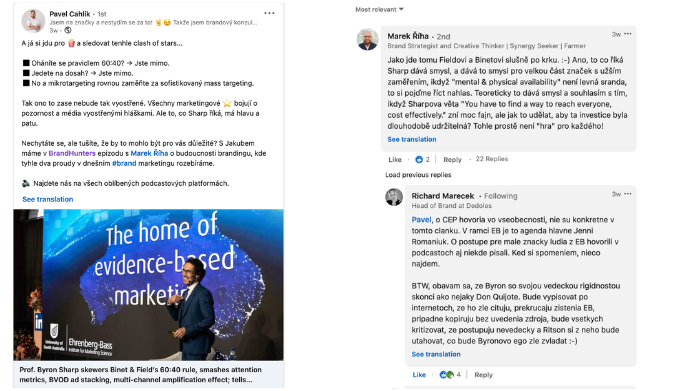Like Richard Marecek's comment
This screenshot has height=391, width=700.
click(x=419, y=375)
